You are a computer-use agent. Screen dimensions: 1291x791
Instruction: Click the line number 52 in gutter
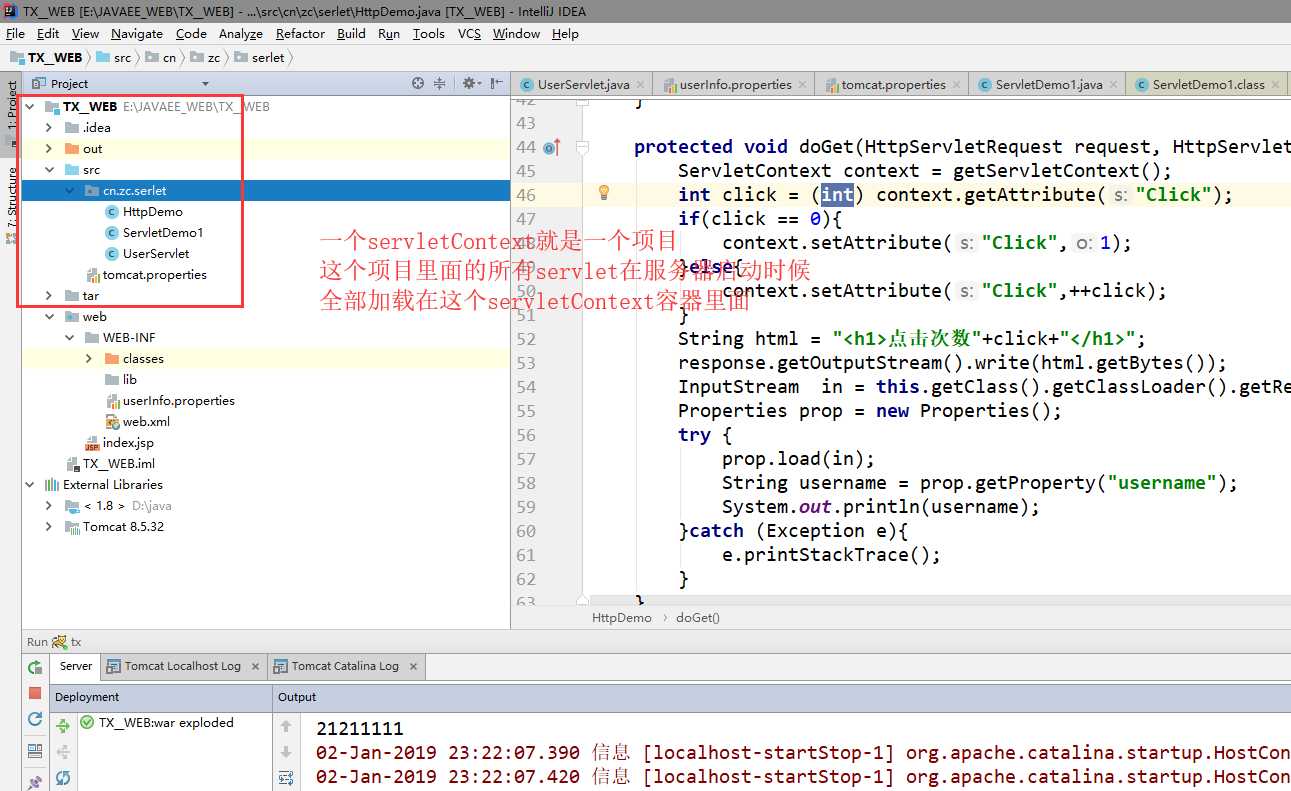tap(526, 339)
